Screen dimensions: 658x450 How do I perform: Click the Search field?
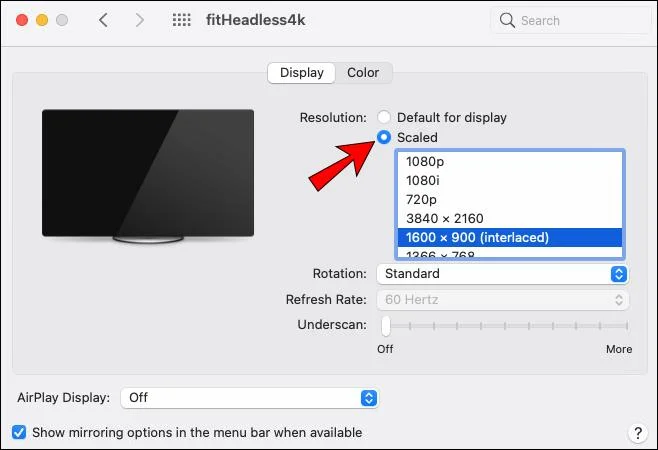(x=570, y=20)
